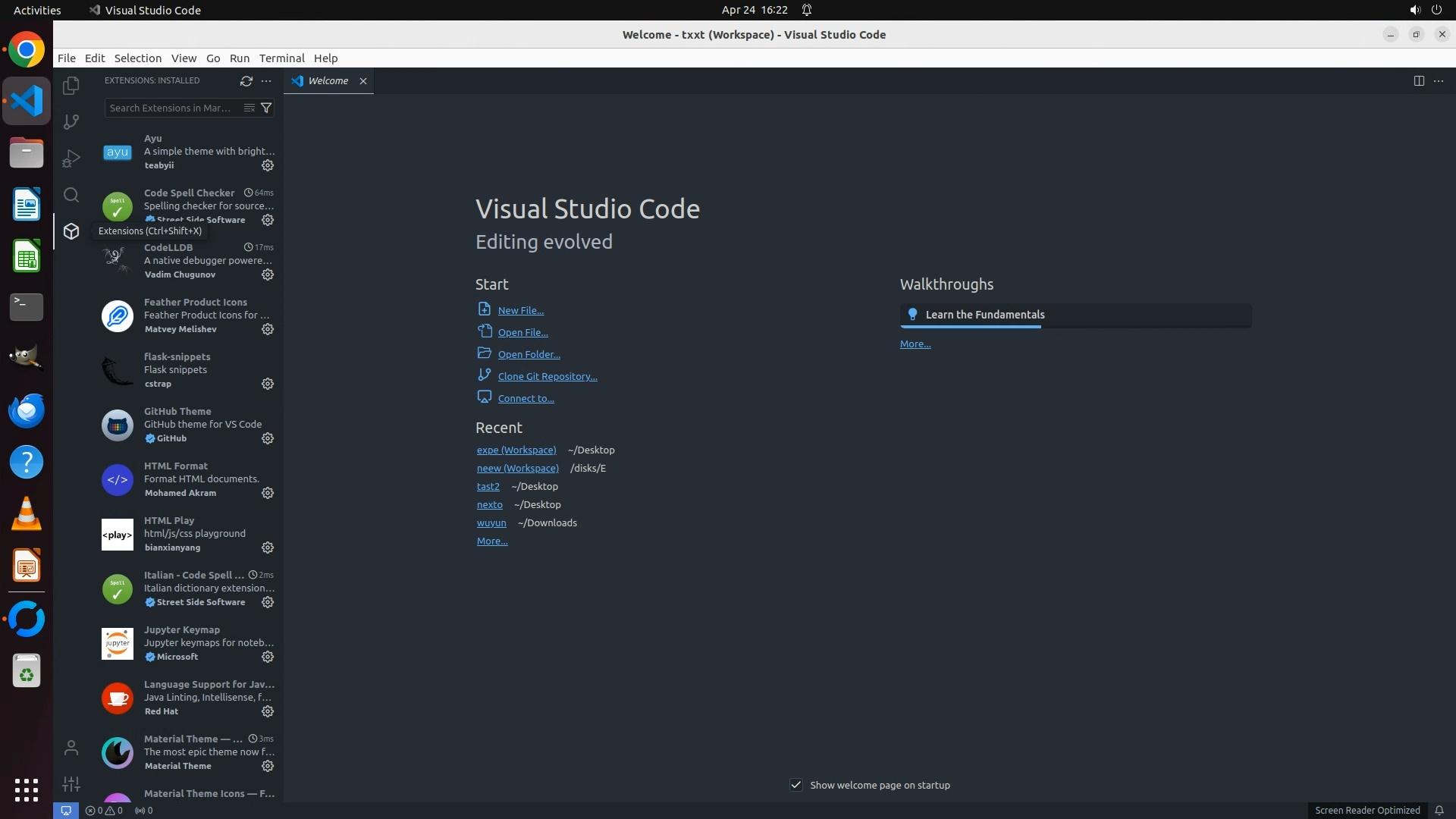This screenshot has width=1456, height=819.
Task: Click the Accounts icon in activity bar
Action: coord(71,748)
